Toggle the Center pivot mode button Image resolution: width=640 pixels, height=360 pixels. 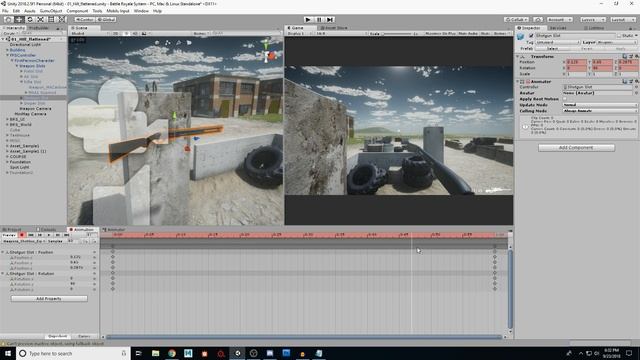click(84, 20)
